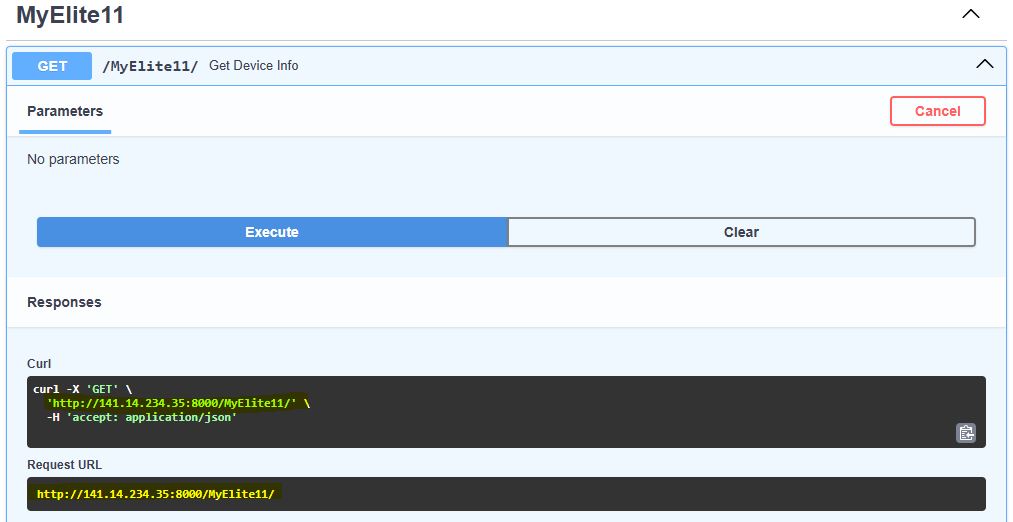This screenshot has width=1013, height=522.
Task: Click the Get Device Info summary text
Action: coord(254,65)
